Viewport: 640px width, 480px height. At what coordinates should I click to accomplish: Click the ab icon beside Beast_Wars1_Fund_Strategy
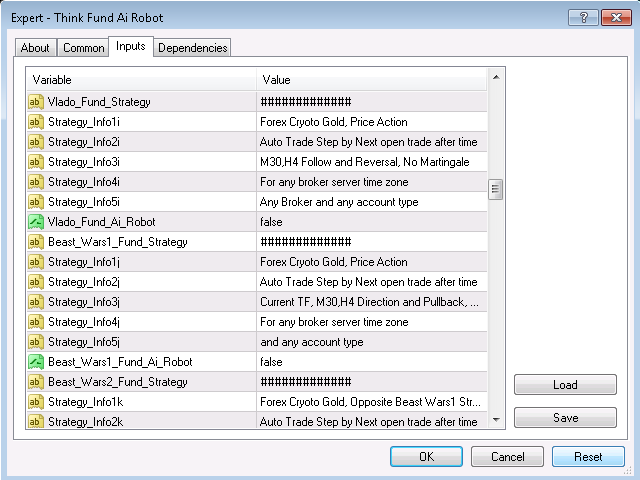(x=36, y=242)
